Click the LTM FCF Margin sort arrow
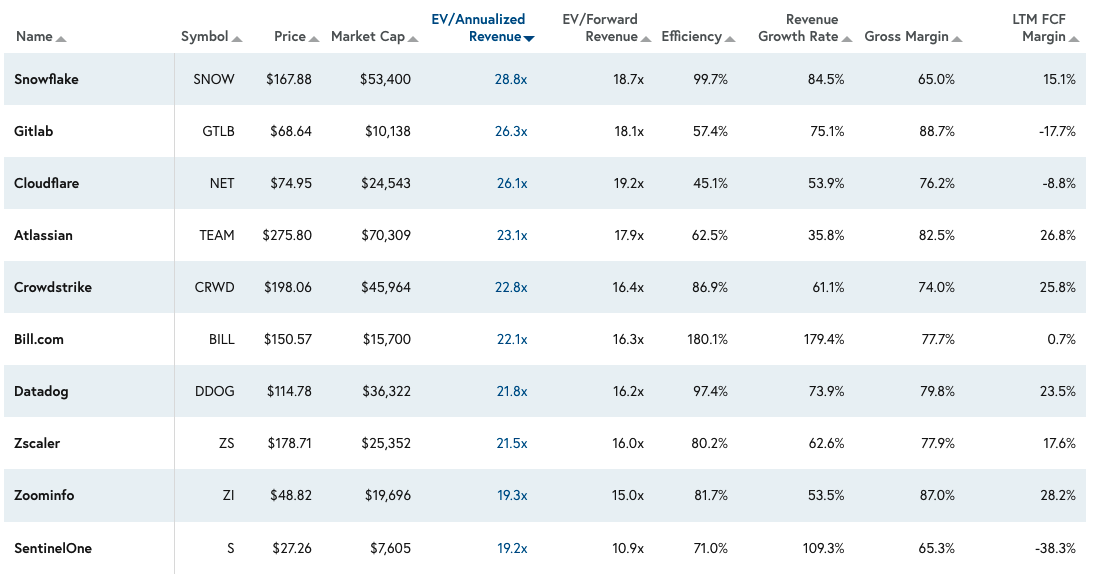The width and height of the screenshot is (1094, 574). pyautogui.click(x=1074, y=38)
